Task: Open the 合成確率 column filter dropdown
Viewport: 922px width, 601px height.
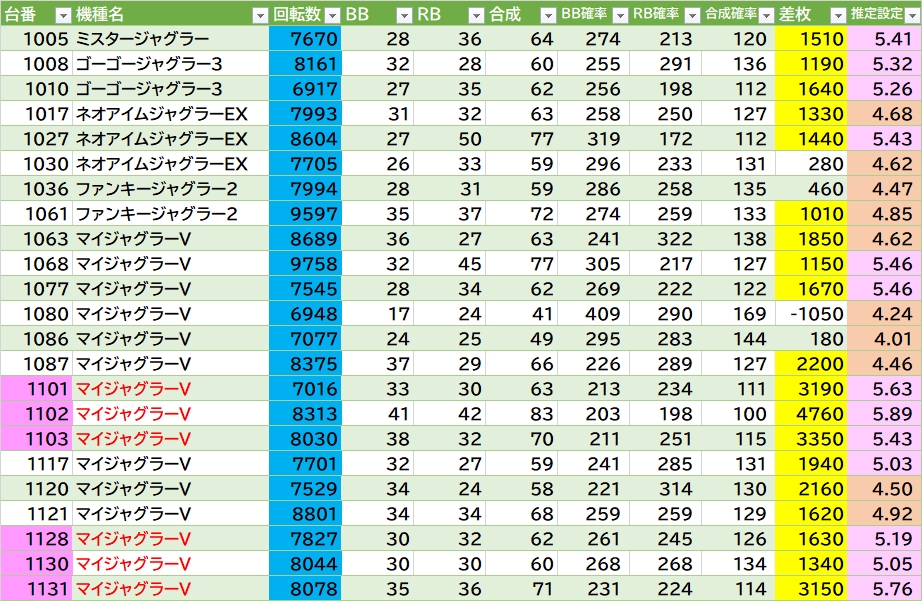Action: pos(764,15)
